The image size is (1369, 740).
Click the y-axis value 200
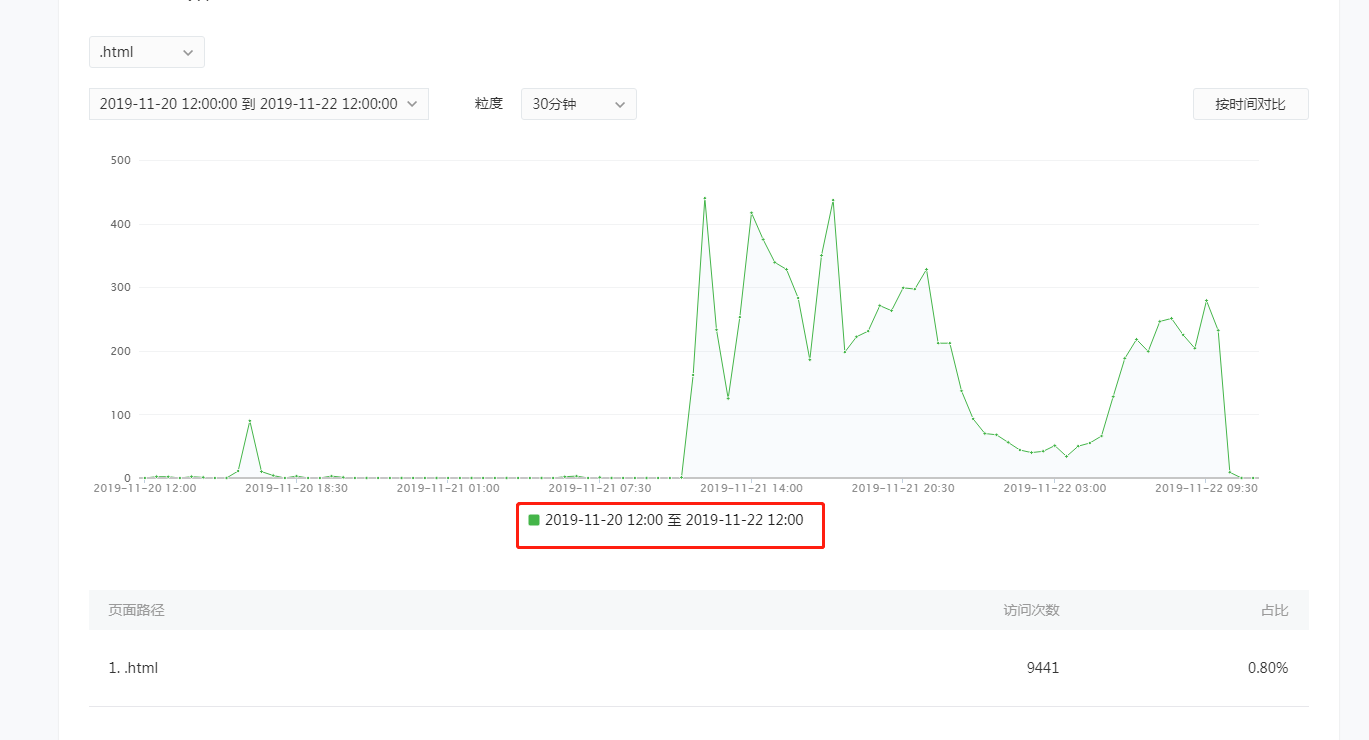click(x=120, y=351)
